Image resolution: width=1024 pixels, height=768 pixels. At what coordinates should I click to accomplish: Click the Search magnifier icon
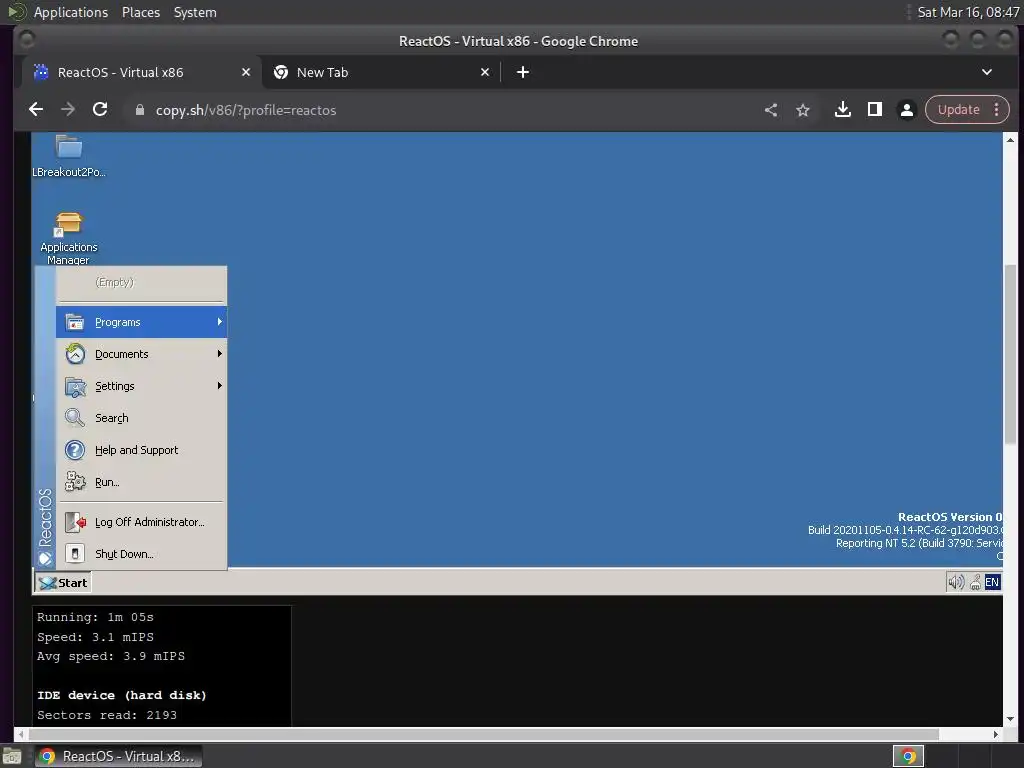tap(75, 418)
